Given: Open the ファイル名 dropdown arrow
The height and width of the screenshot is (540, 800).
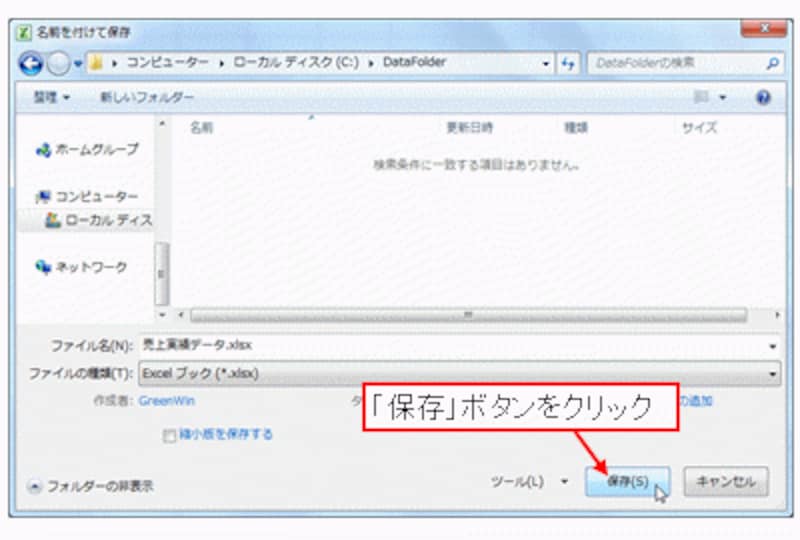Looking at the screenshot, I should click(x=773, y=346).
